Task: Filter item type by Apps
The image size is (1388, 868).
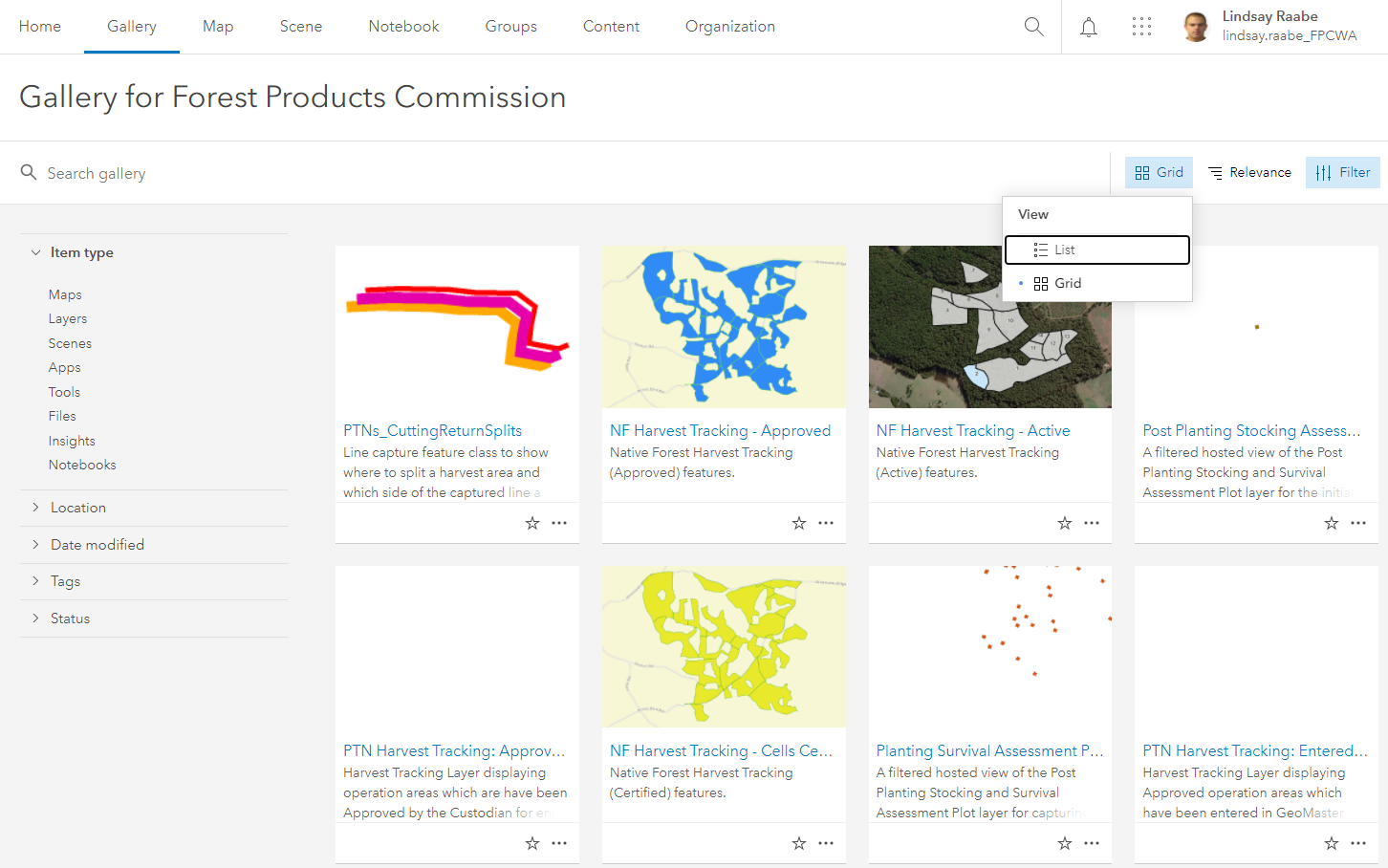Action: coord(65,367)
